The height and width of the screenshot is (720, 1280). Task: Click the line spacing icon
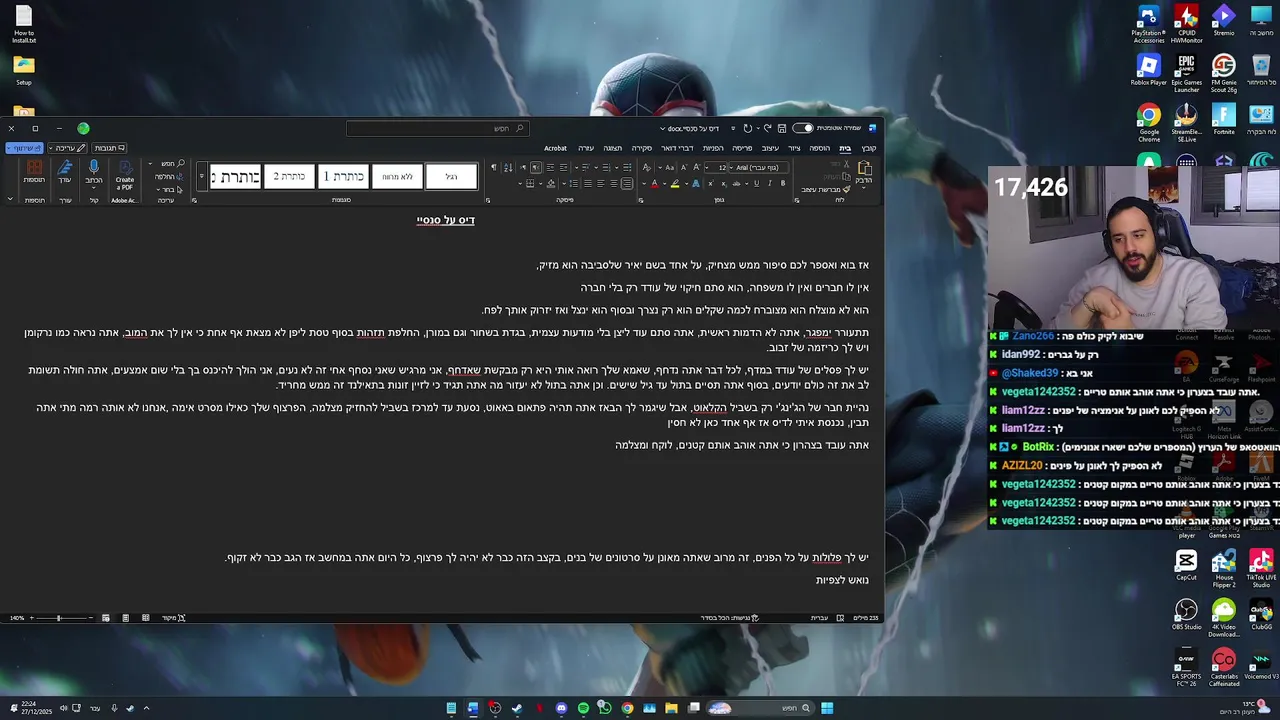(574, 184)
